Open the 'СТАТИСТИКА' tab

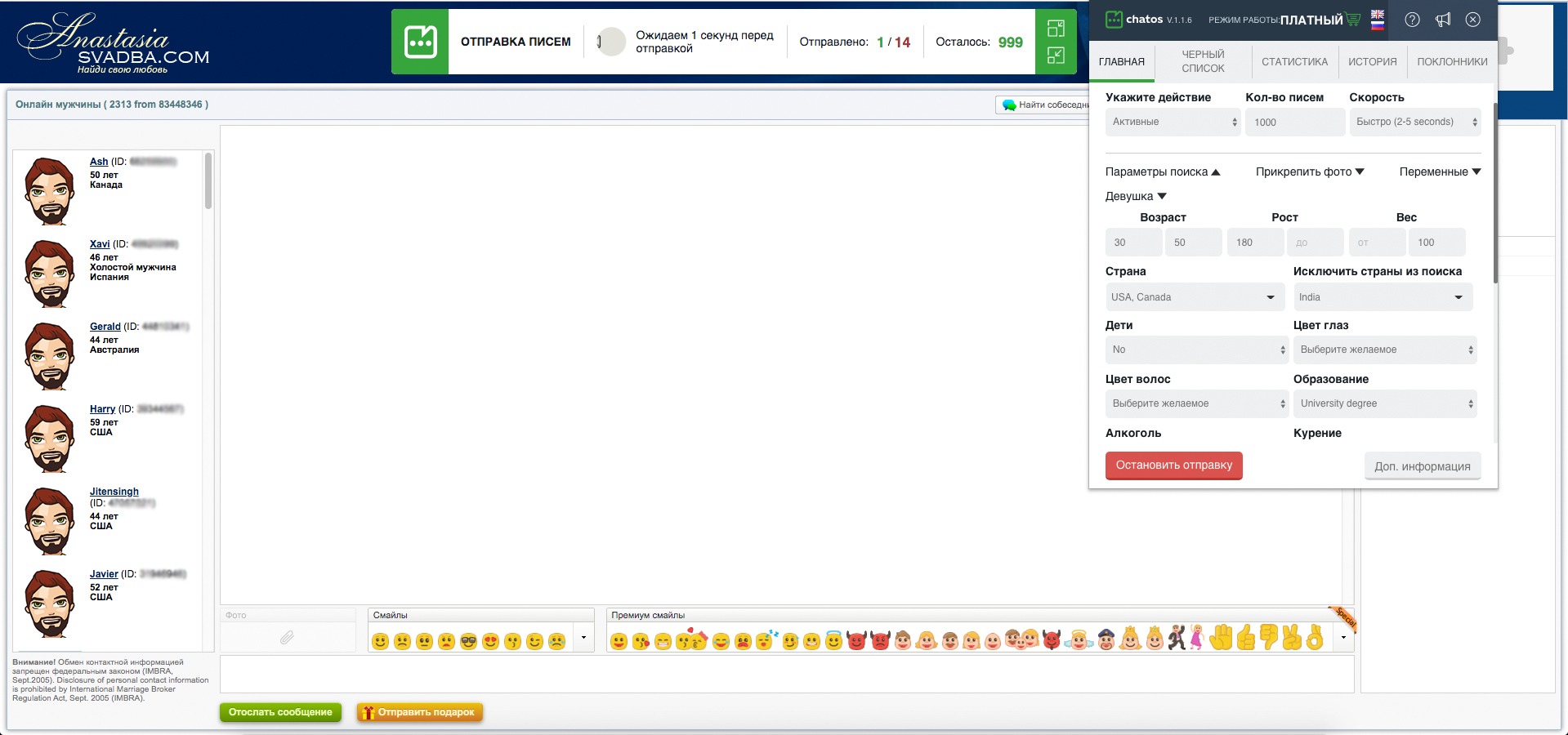(1294, 61)
